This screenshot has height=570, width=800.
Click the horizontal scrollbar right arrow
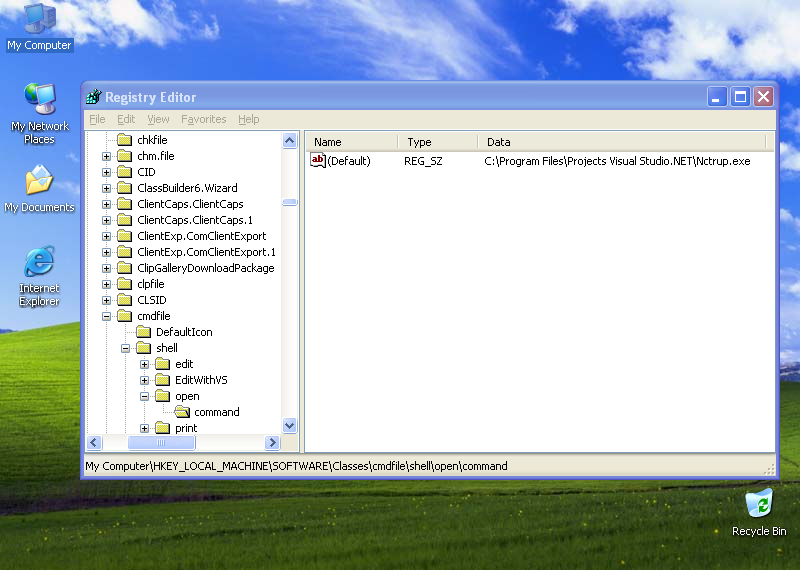coord(272,442)
